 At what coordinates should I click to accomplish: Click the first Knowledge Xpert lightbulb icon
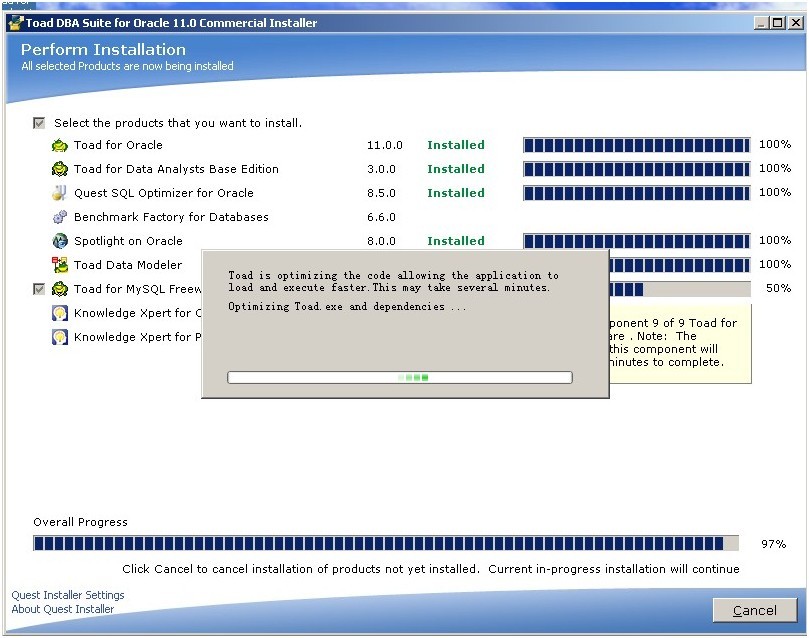[x=60, y=313]
